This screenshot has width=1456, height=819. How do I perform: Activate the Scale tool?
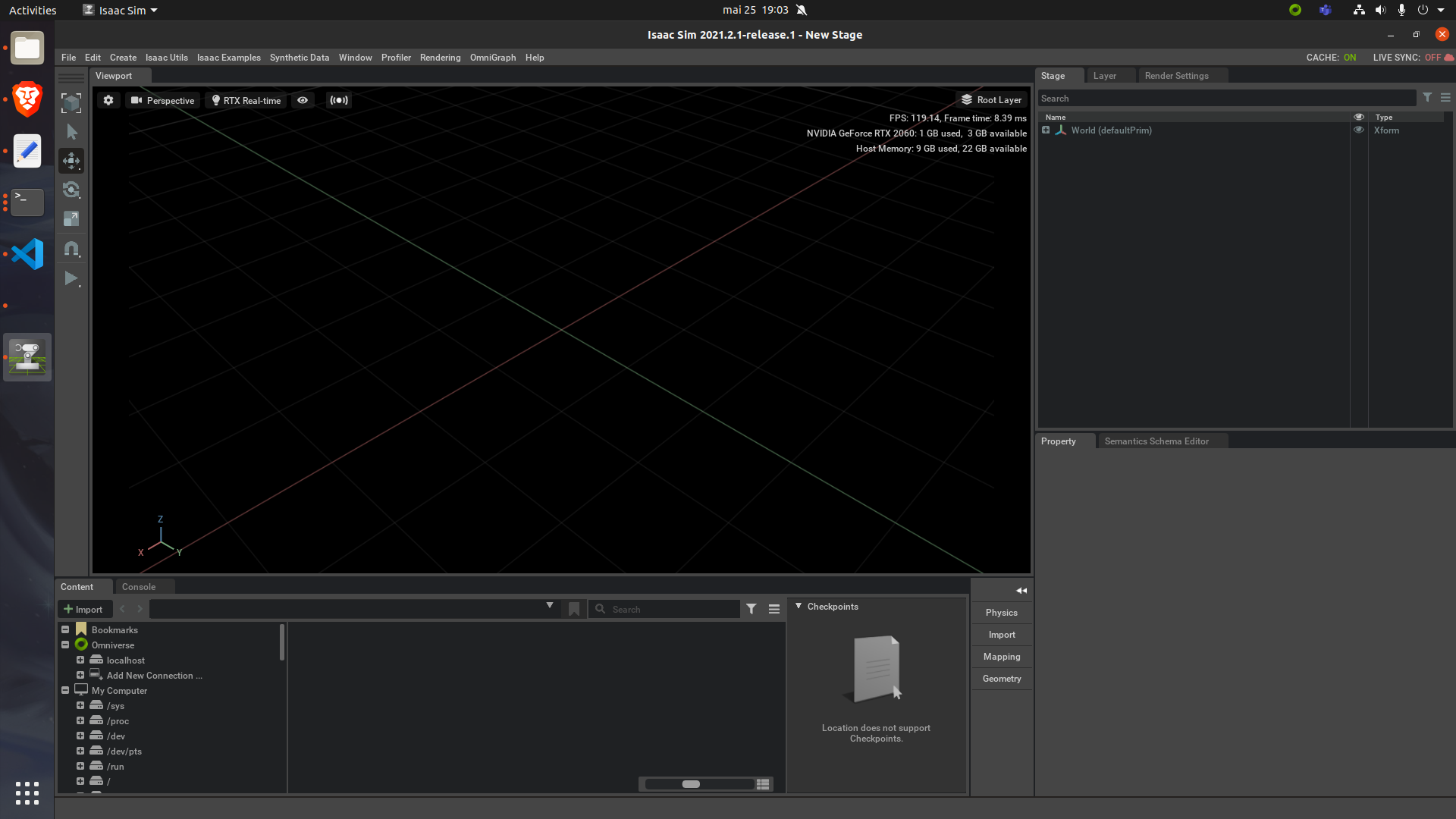point(71,219)
